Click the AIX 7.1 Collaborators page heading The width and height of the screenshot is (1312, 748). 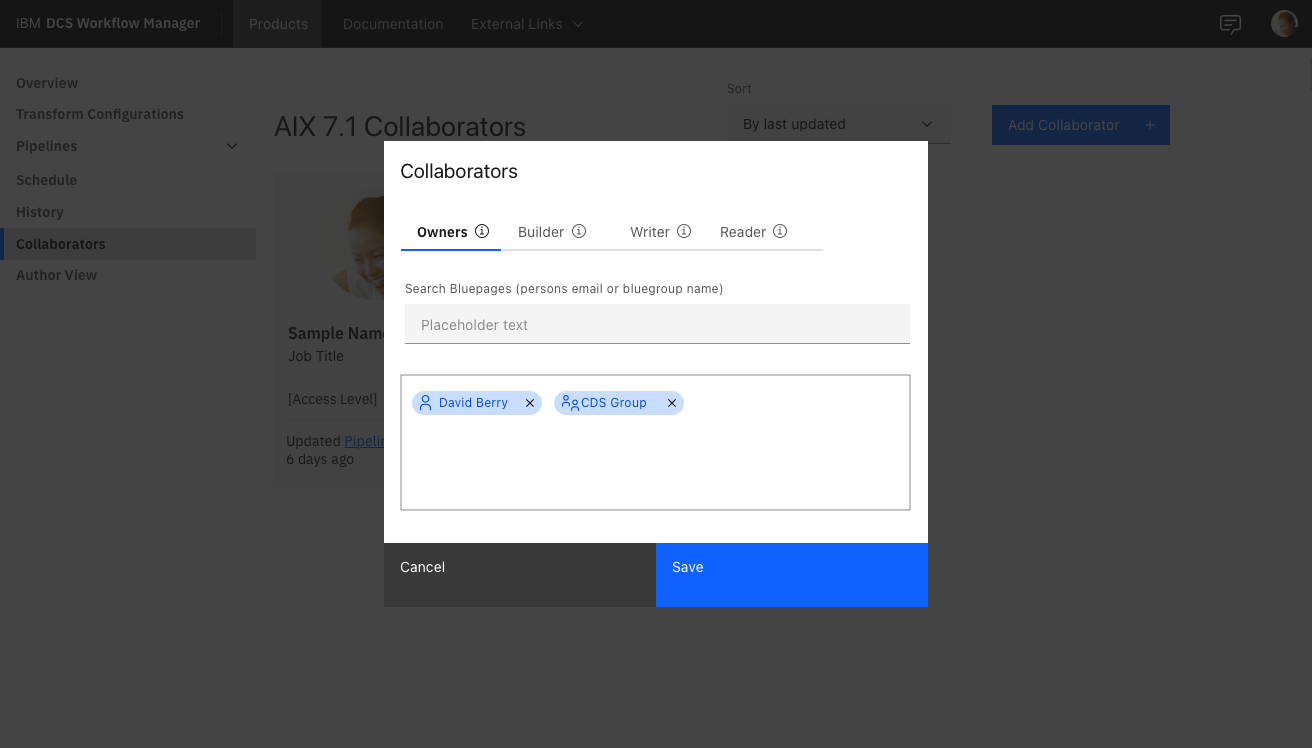(399, 127)
